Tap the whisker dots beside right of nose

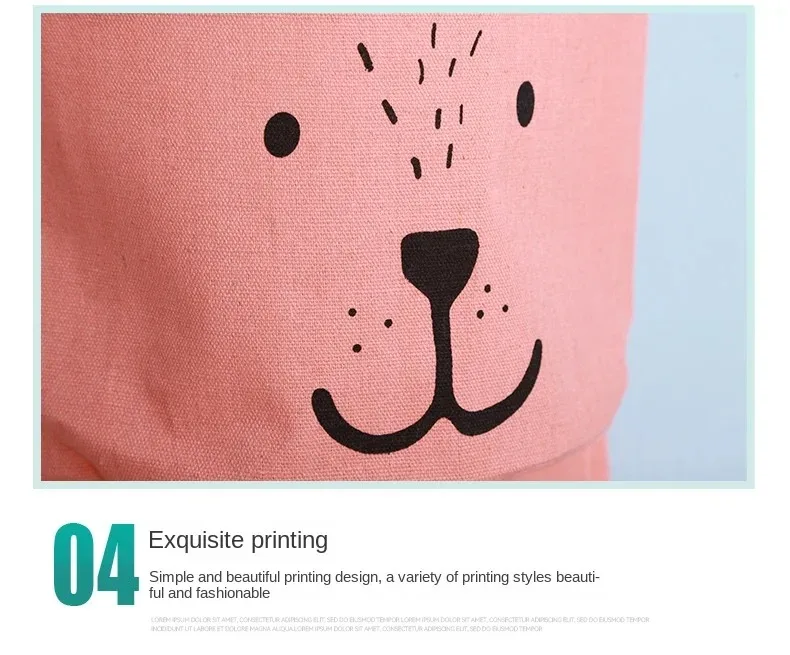pos(492,302)
